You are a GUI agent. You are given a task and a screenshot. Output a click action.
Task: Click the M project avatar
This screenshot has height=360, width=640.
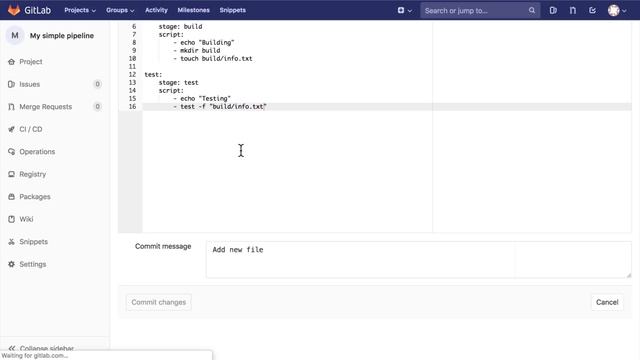[15, 36]
